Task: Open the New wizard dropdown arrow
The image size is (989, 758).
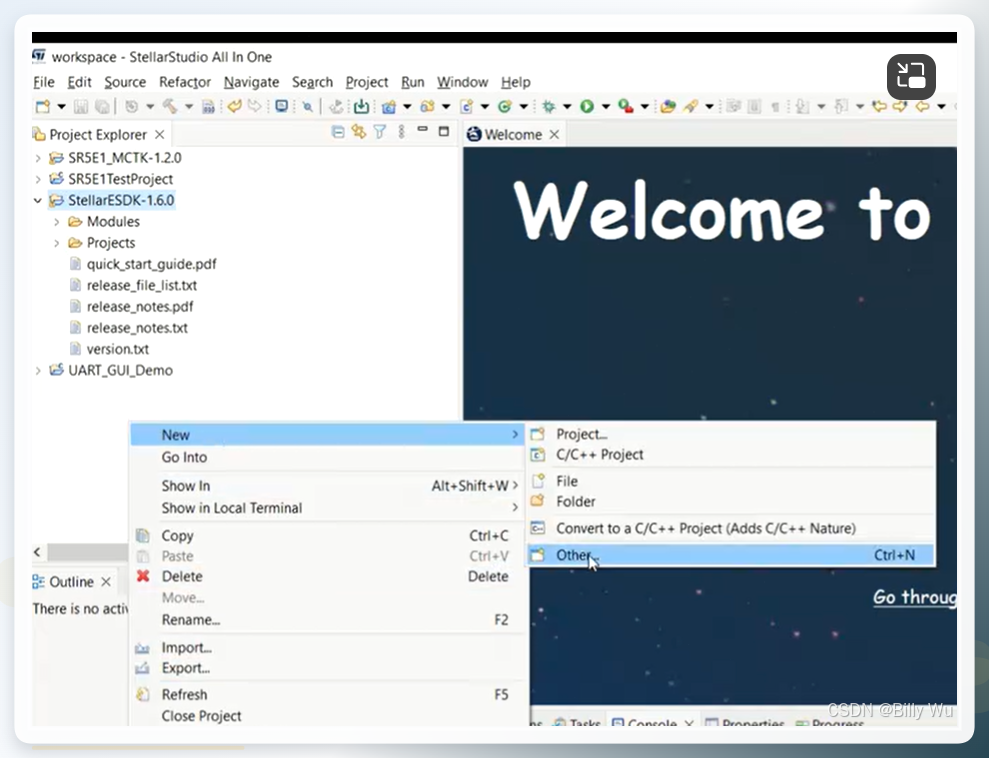Action: pos(61,107)
